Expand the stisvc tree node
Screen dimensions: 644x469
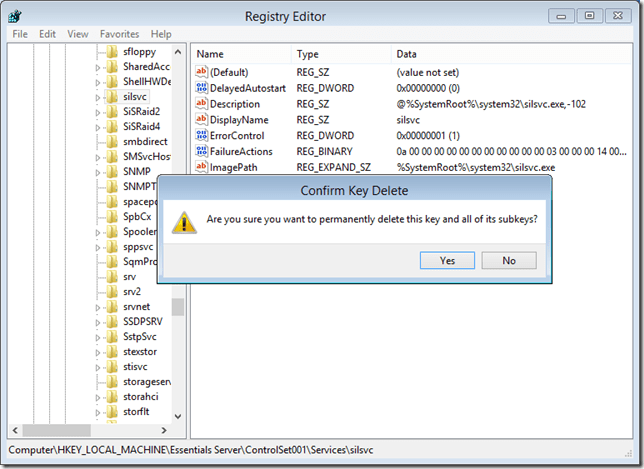tap(98, 368)
